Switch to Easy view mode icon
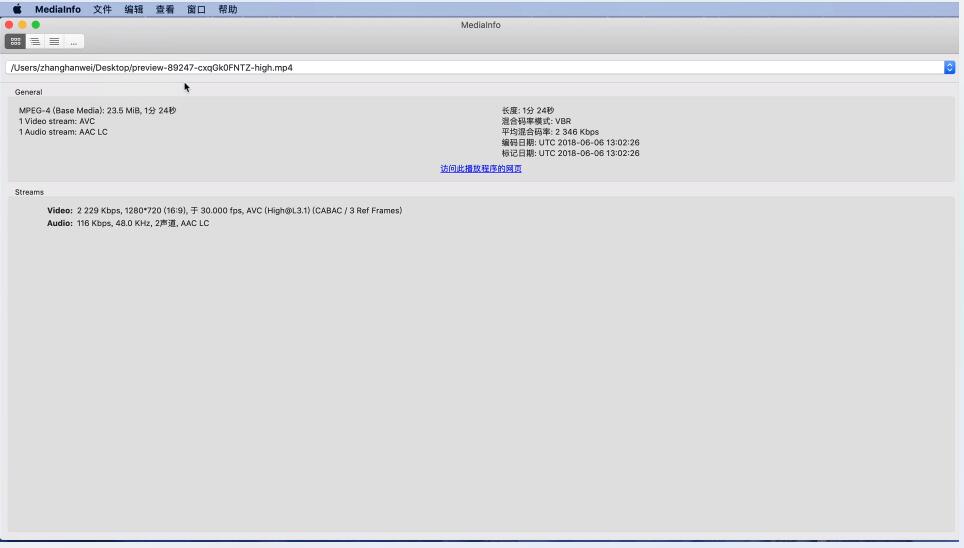The height and width of the screenshot is (548, 964). coord(15,41)
